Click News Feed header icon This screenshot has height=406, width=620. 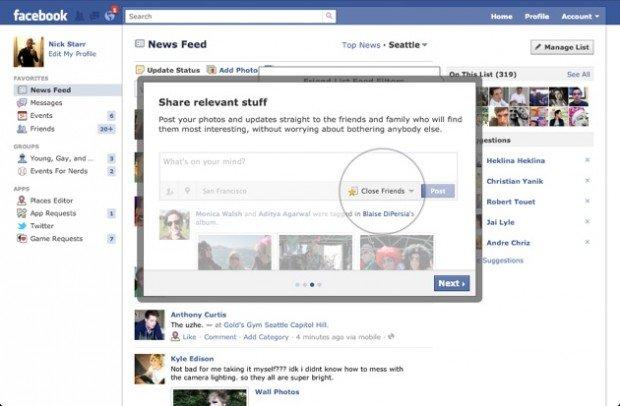tap(139, 43)
